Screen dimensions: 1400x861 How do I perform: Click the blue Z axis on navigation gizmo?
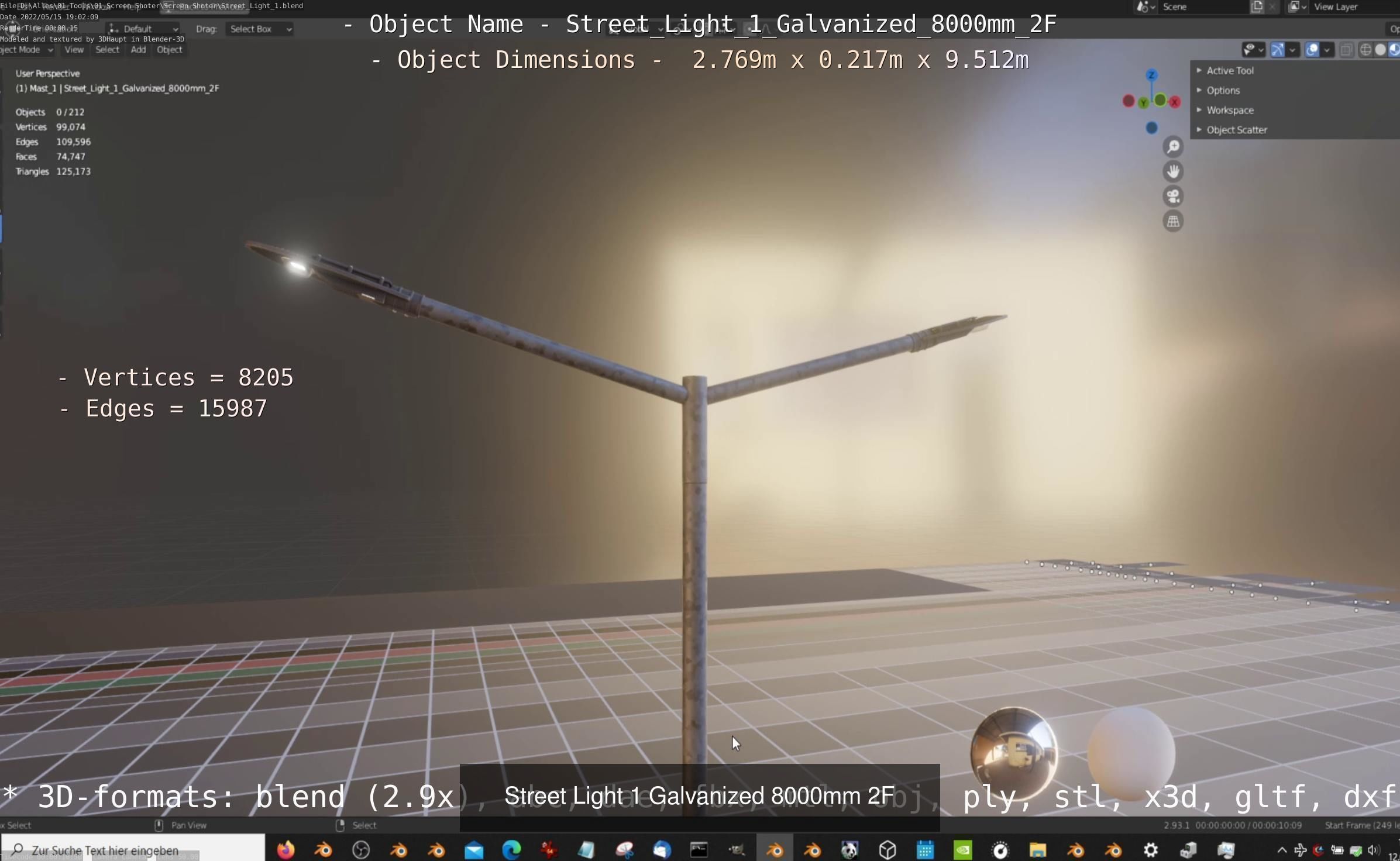pyautogui.click(x=1151, y=75)
